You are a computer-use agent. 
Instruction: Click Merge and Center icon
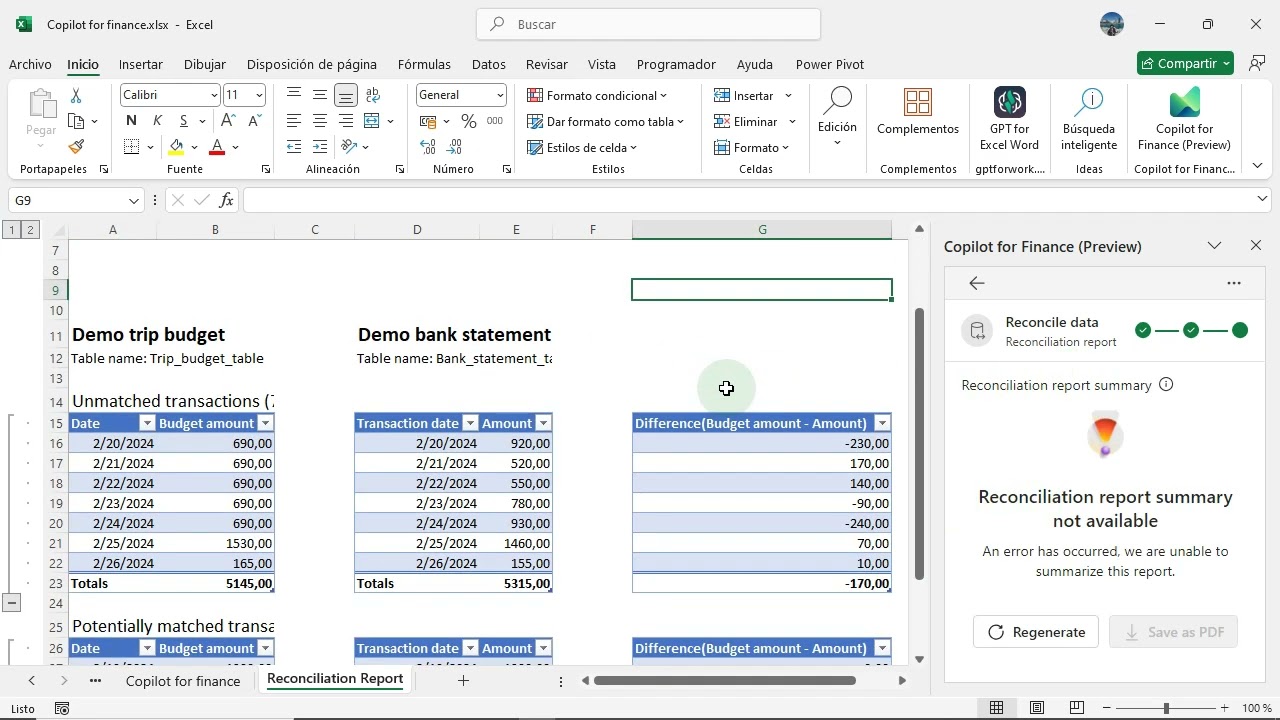point(371,121)
